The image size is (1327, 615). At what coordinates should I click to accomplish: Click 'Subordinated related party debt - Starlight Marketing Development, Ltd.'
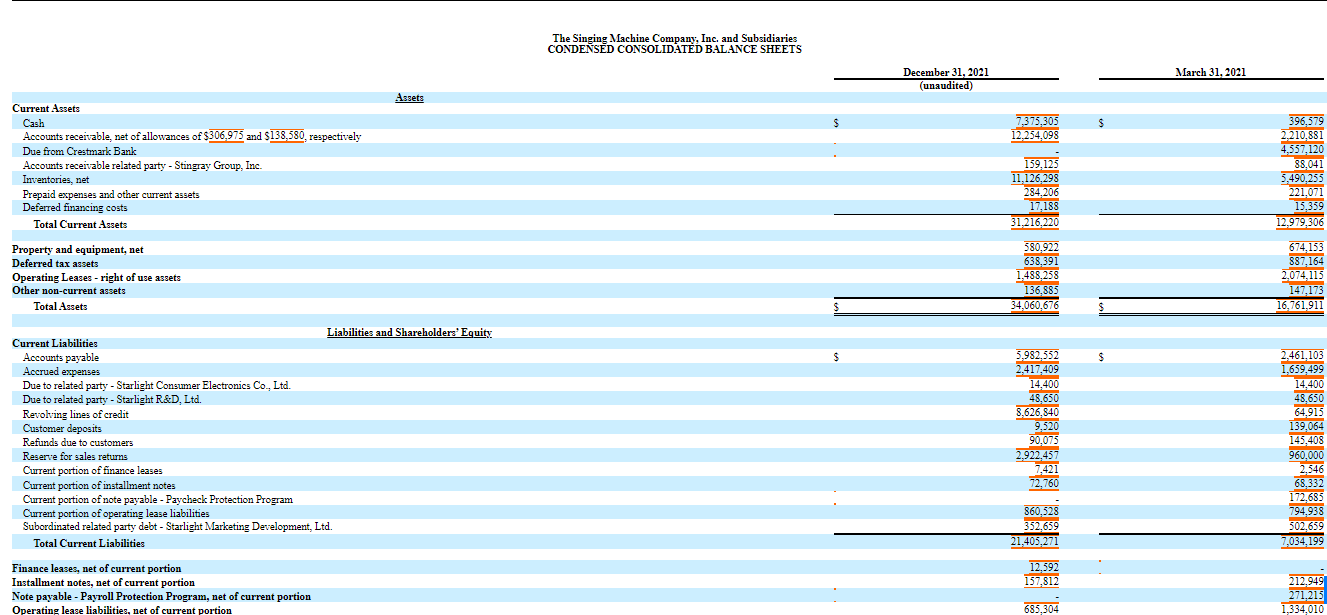[177, 527]
